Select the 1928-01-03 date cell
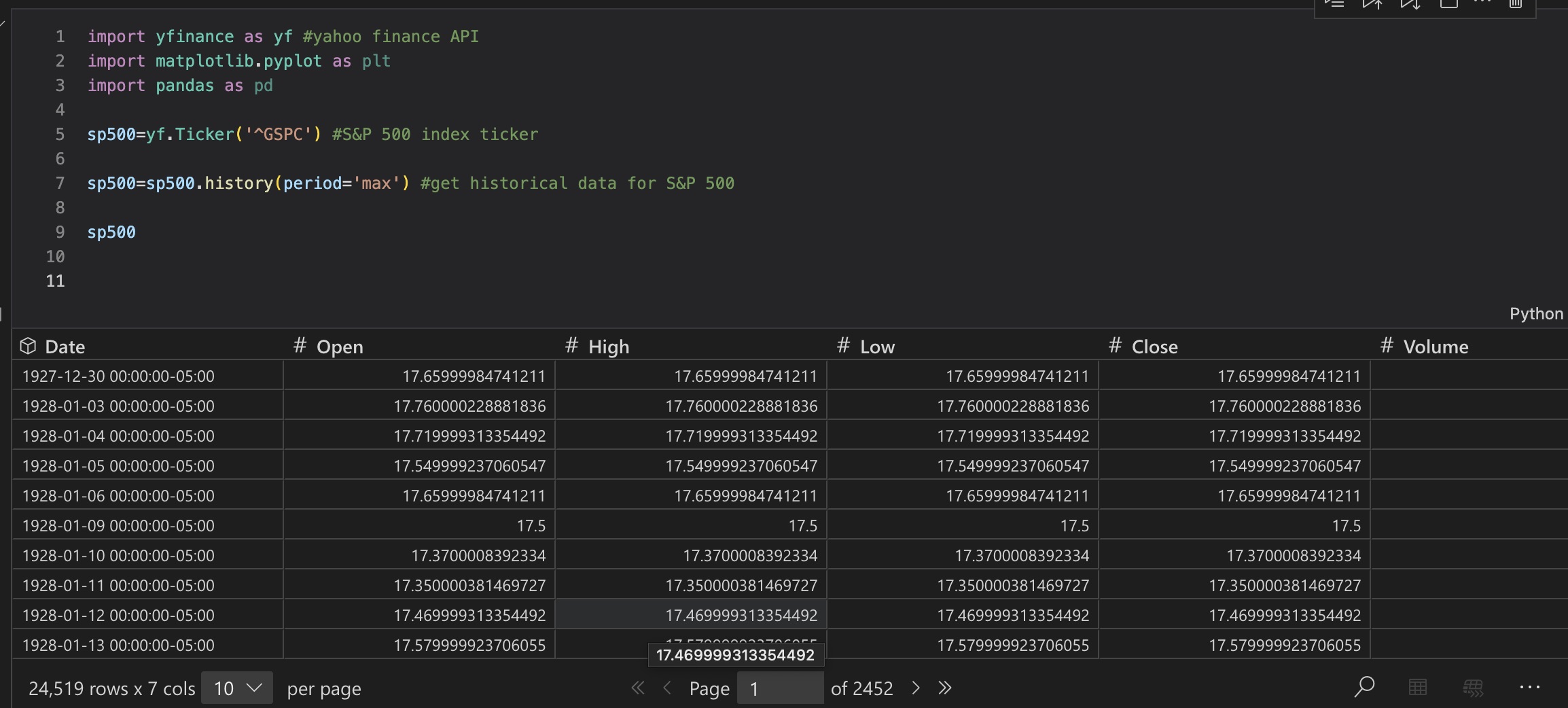The height and width of the screenshot is (708, 1568). point(147,406)
